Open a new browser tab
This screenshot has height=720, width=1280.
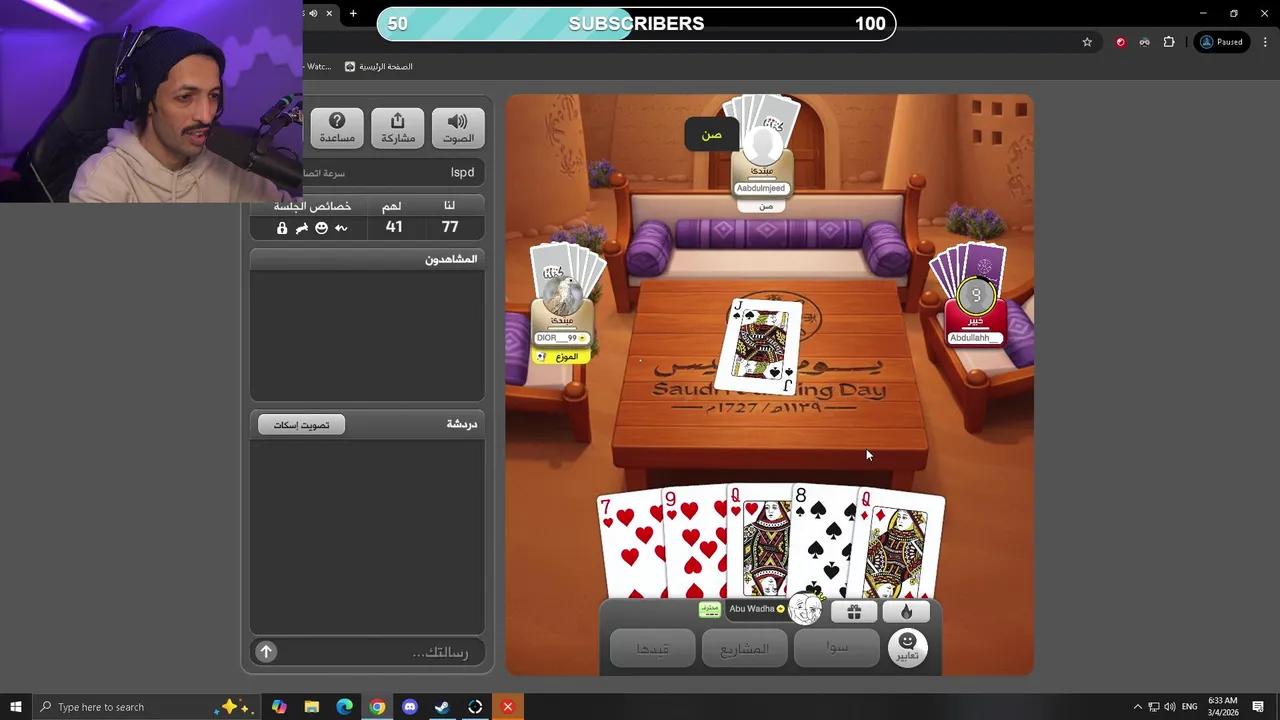(x=353, y=13)
